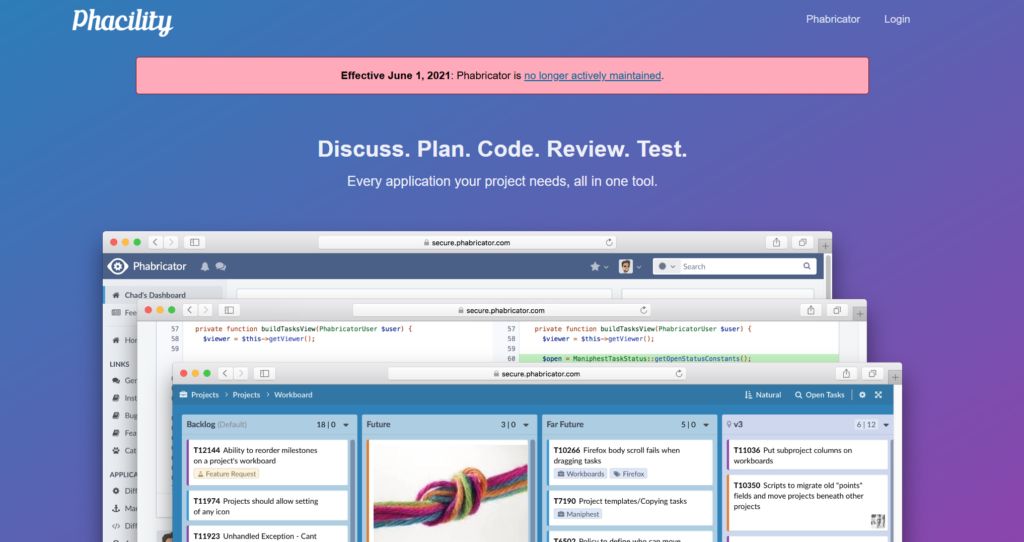Follow the 'no longer actively maintained' link

pyautogui.click(x=592, y=76)
